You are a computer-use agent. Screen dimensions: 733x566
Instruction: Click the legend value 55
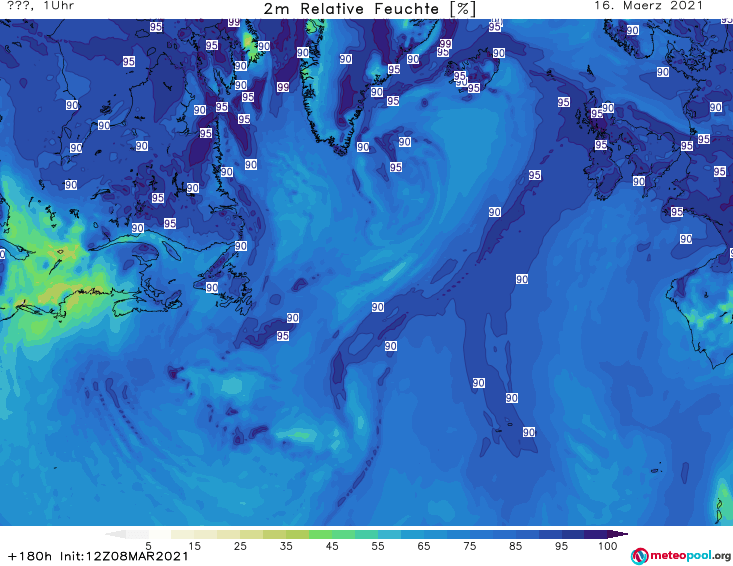pos(378,546)
